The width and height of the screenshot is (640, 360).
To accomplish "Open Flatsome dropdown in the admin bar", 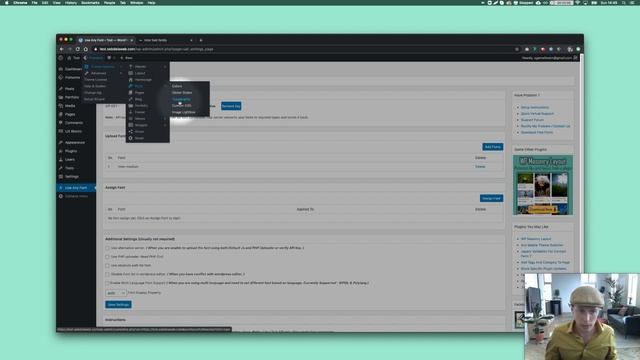I will tap(94, 58).
